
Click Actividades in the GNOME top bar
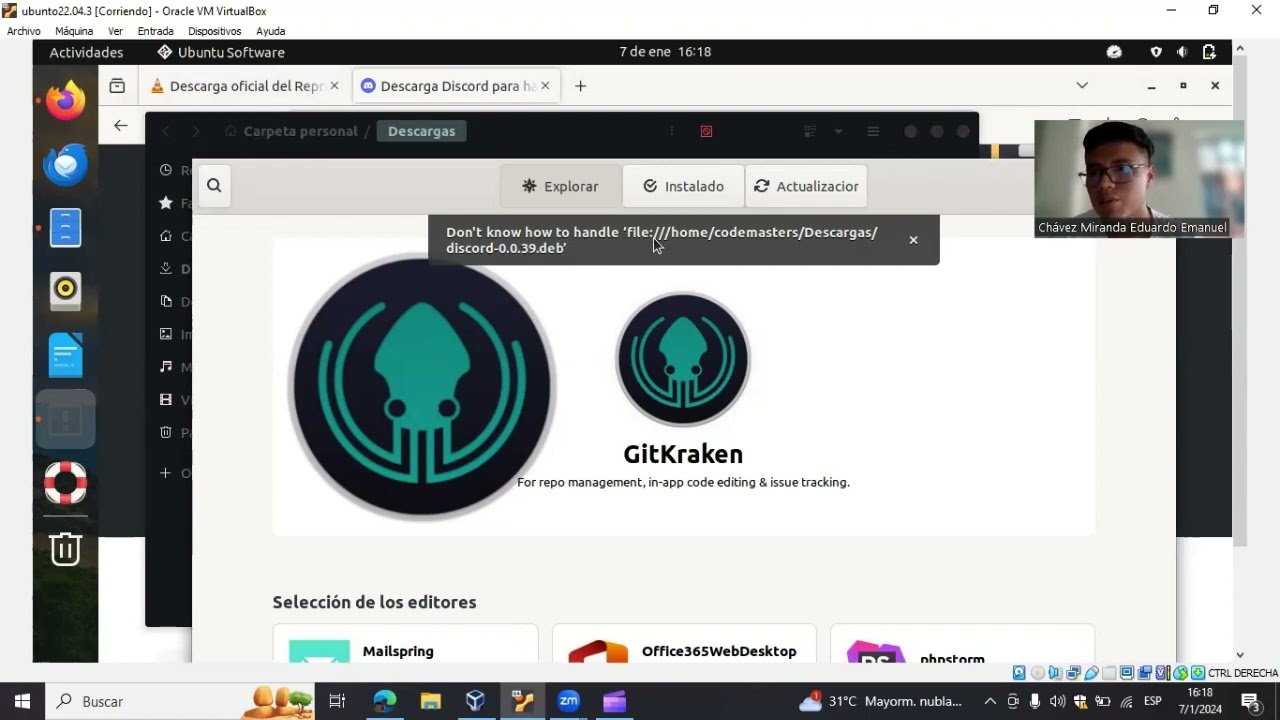86,52
